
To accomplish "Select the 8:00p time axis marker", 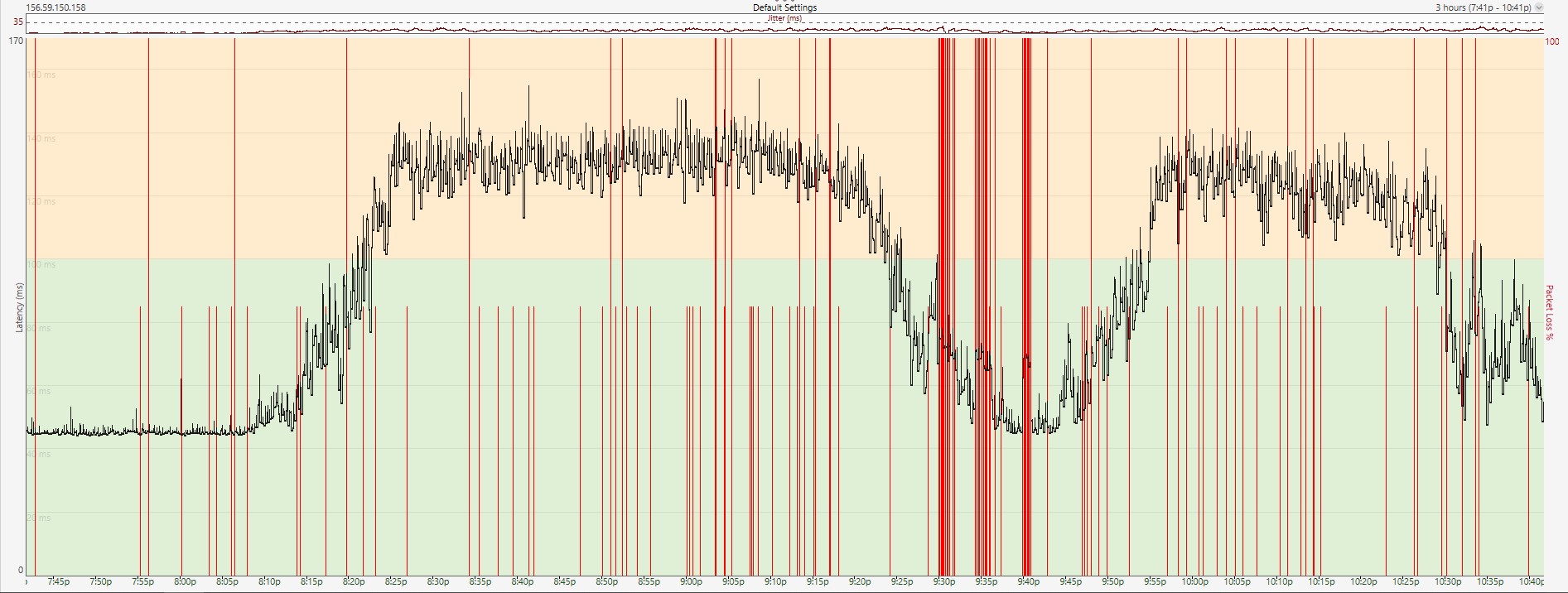I will pos(185,581).
